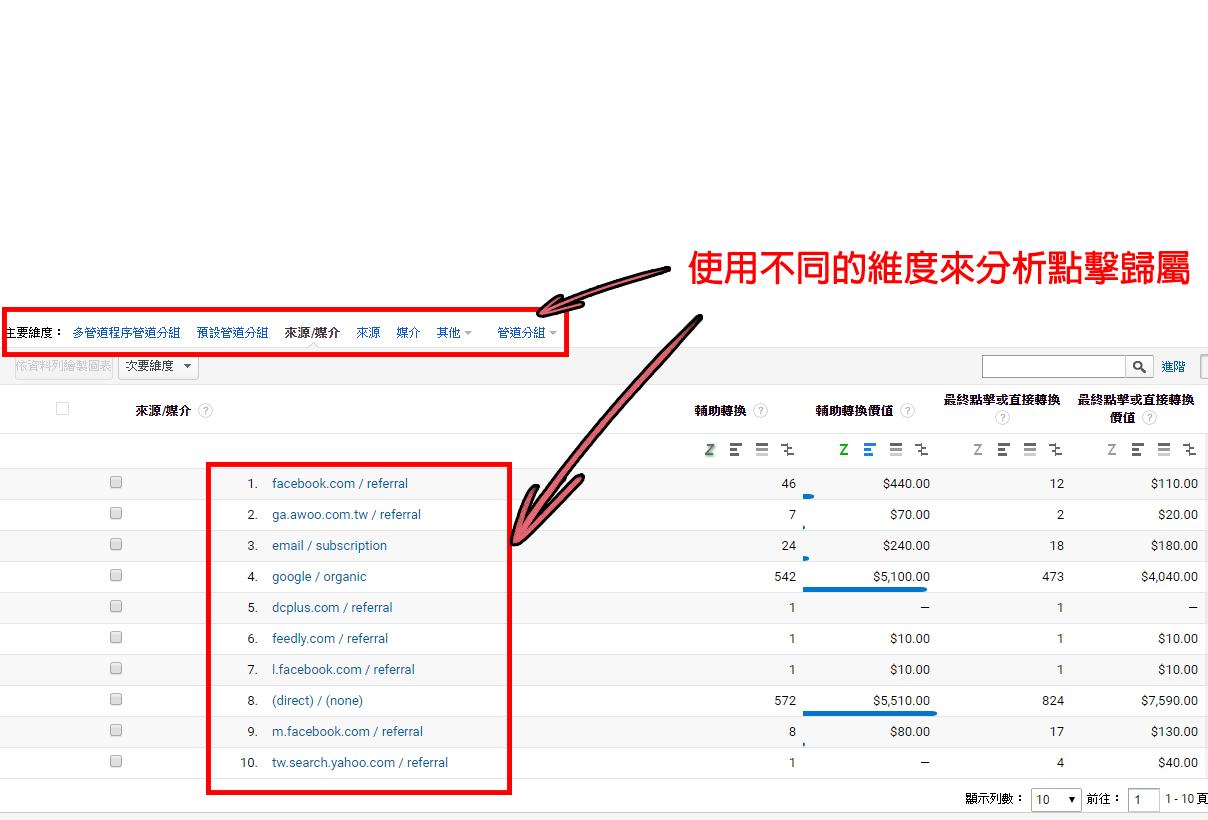The image size is (1208, 820).
Task: Open the 進階 advanced filter link
Action: point(1173,367)
